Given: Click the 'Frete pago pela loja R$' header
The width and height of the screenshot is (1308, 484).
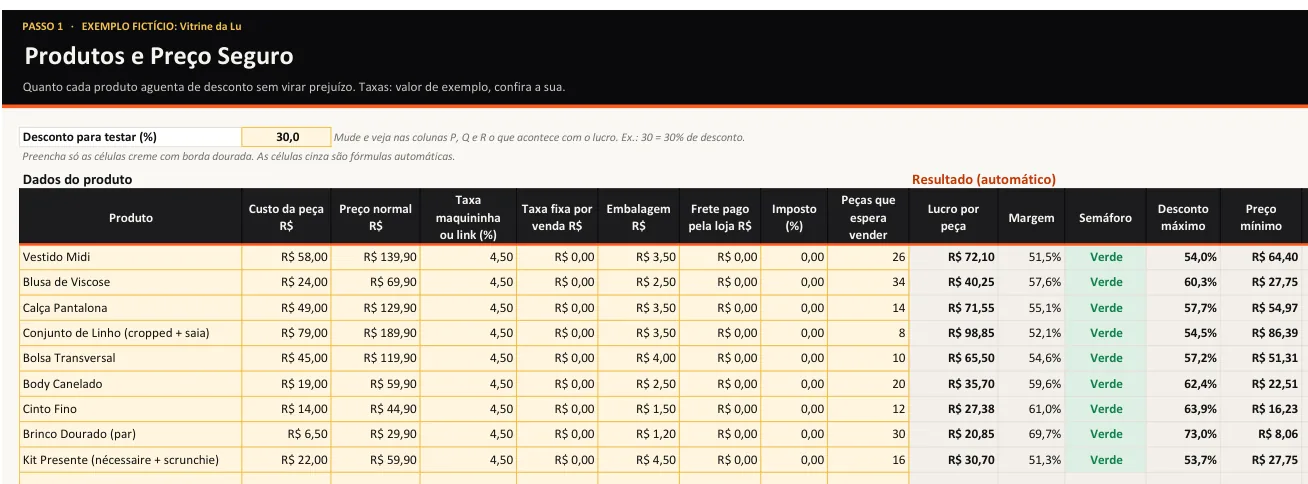Looking at the screenshot, I should point(720,217).
